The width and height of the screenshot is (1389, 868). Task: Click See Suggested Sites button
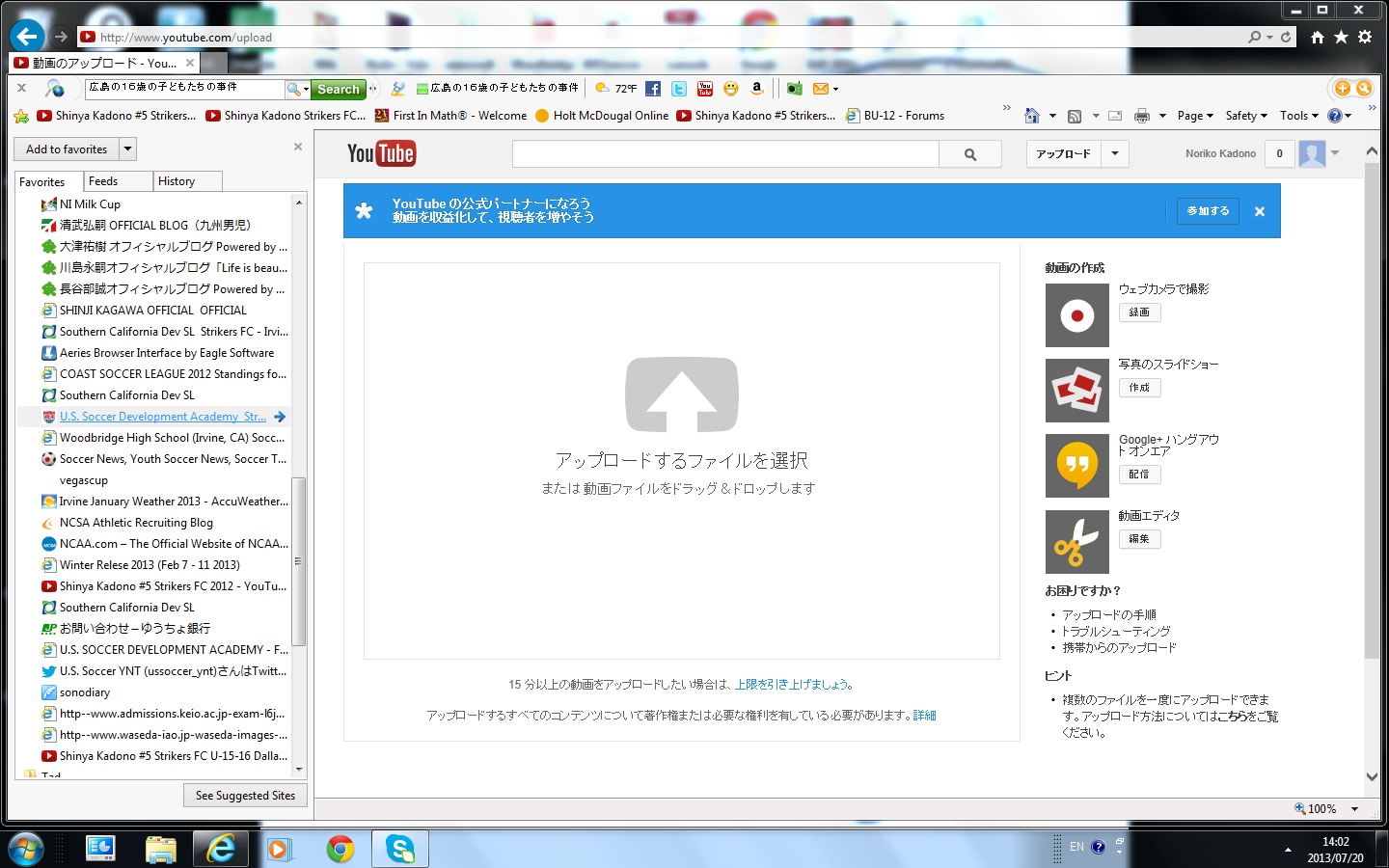(245, 796)
